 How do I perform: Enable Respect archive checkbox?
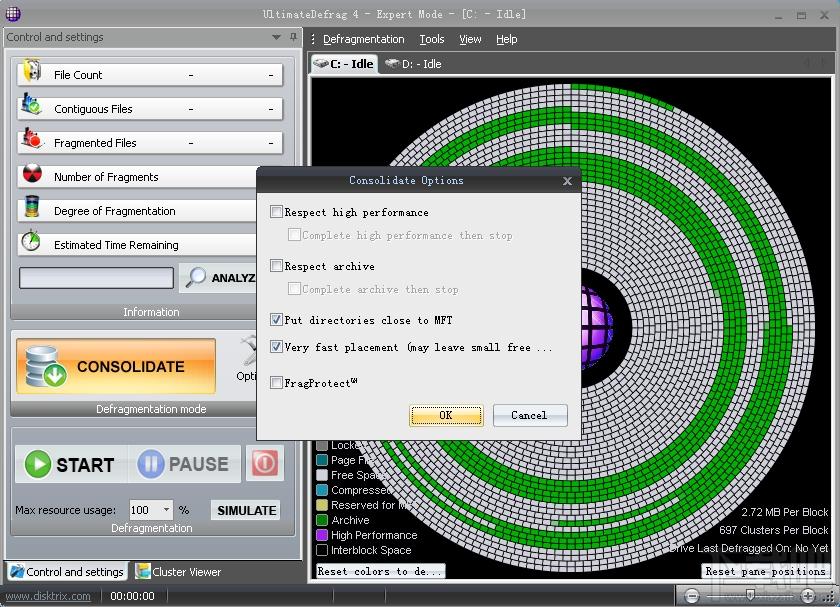(276, 266)
